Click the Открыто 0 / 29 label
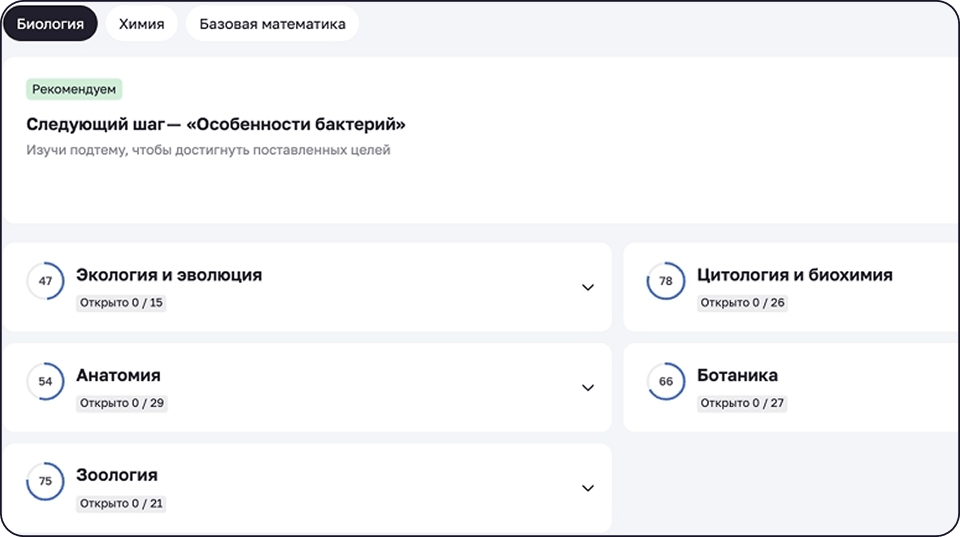The image size is (960, 537). point(121,403)
